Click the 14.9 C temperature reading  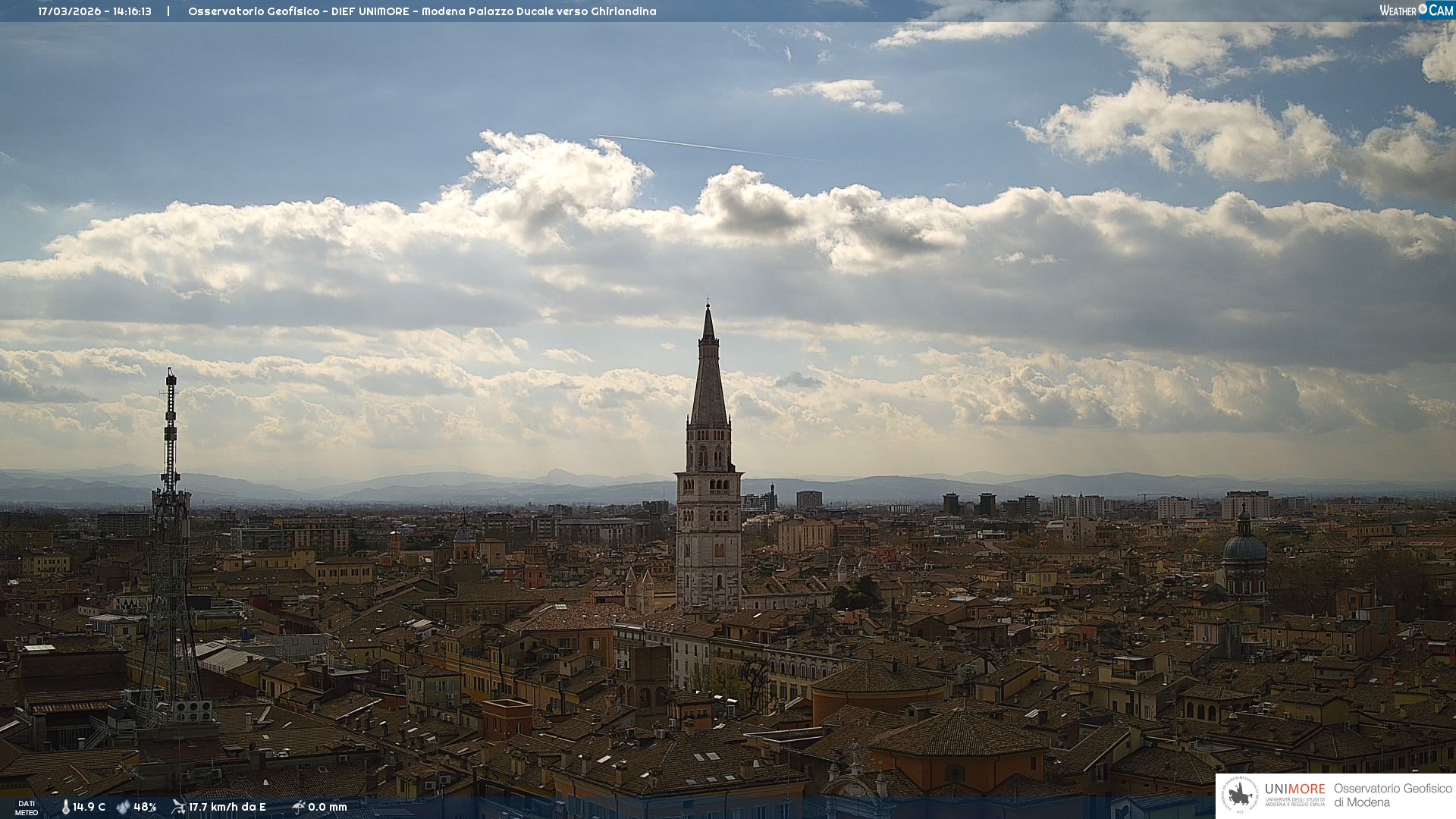click(89, 807)
